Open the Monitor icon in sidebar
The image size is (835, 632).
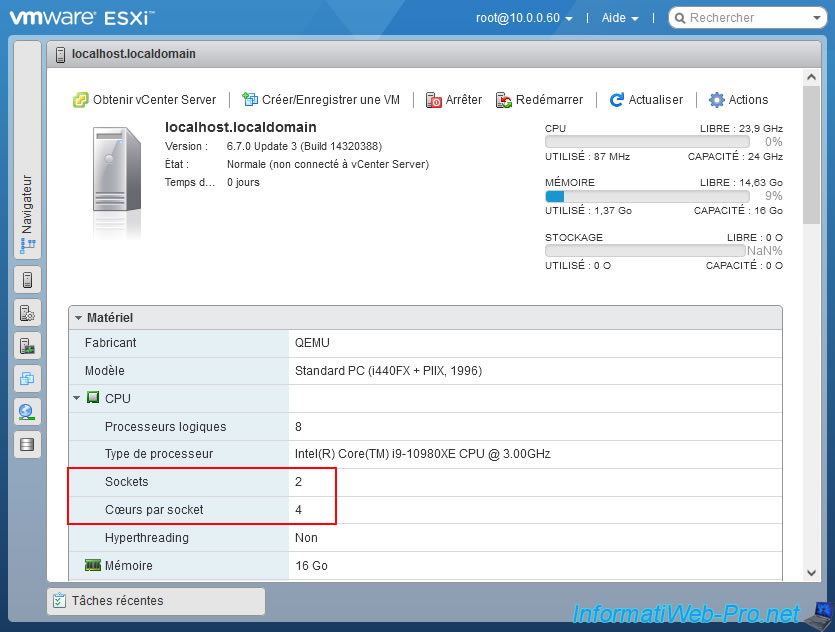coord(27,346)
